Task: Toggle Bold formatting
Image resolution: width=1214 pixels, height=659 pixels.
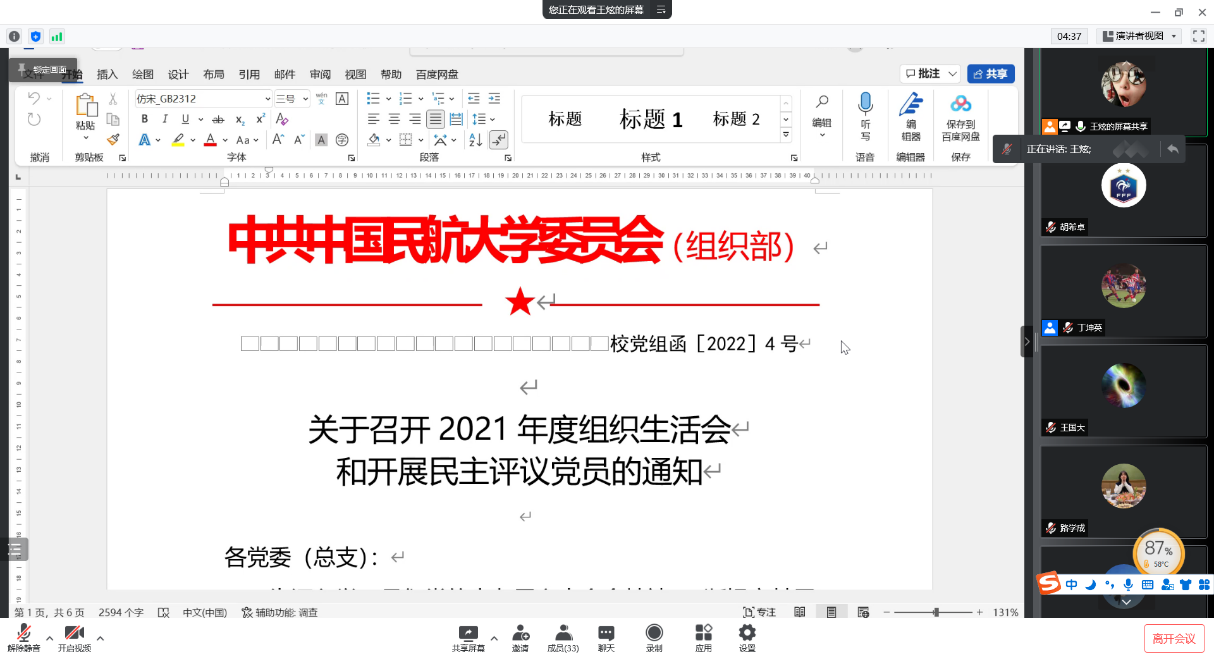Action: pyautogui.click(x=144, y=119)
